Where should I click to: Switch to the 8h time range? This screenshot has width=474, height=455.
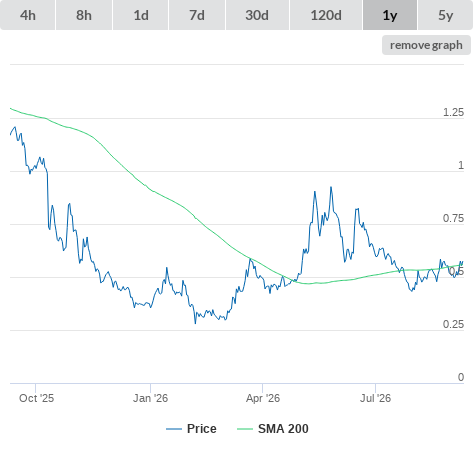[x=84, y=15]
